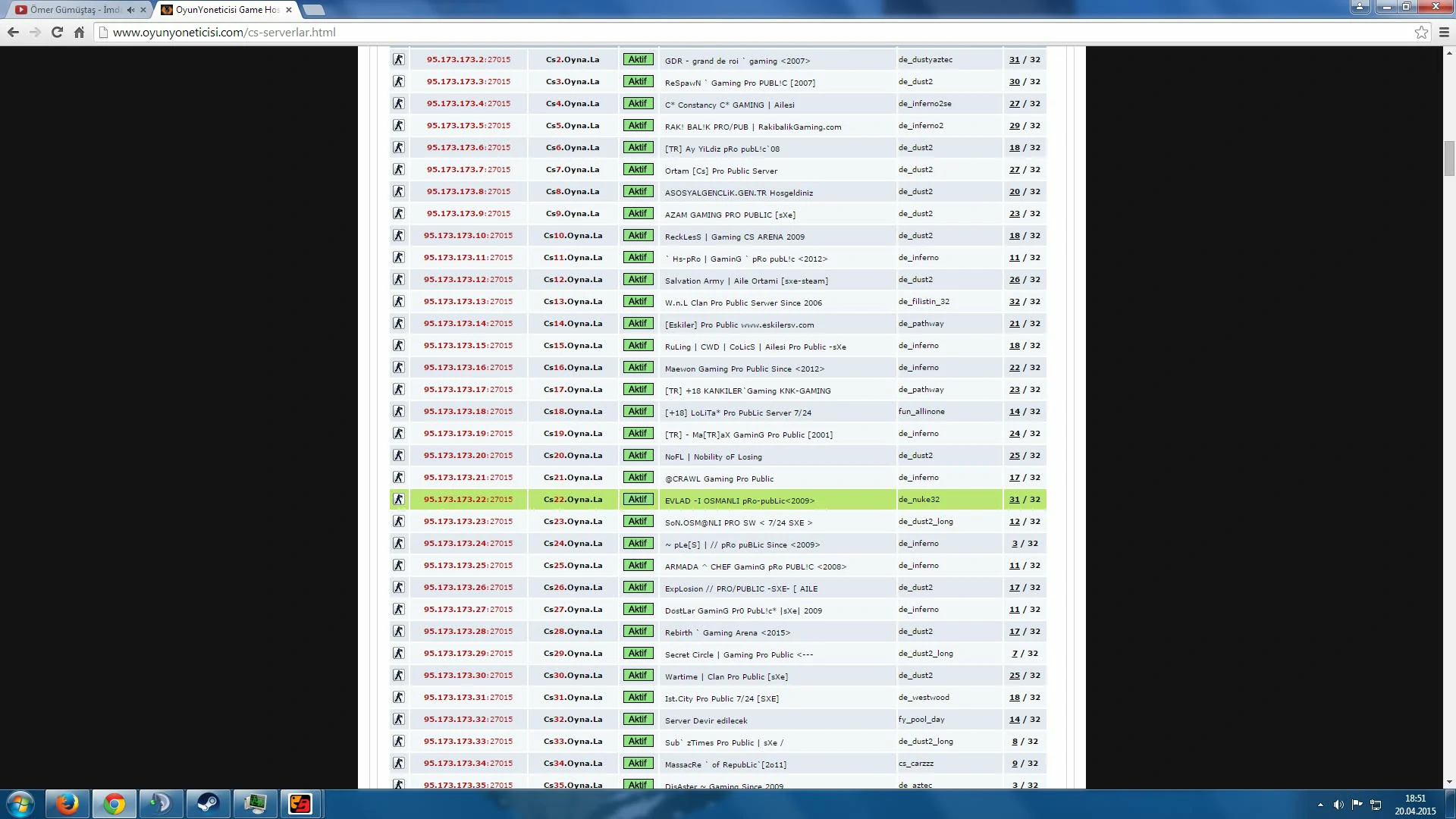Open player count 32 / 32 for W.n.L Clan
This screenshot has height=819, width=1456.
(x=1025, y=302)
